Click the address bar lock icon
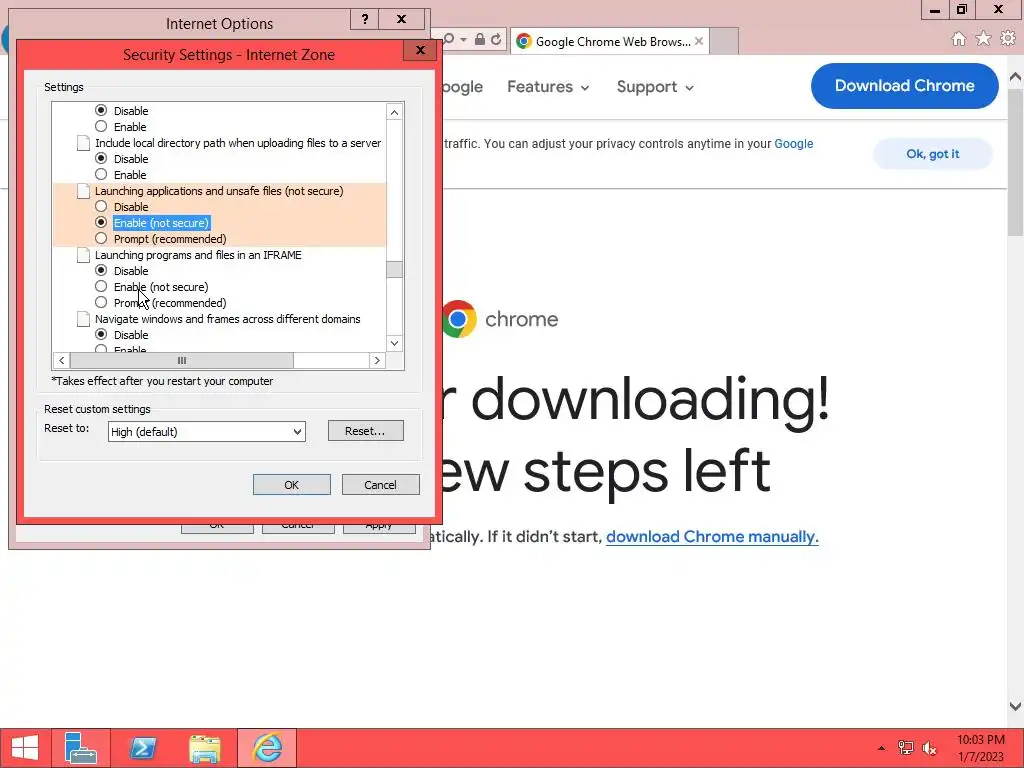1024x768 pixels. pyautogui.click(x=480, y=40)
